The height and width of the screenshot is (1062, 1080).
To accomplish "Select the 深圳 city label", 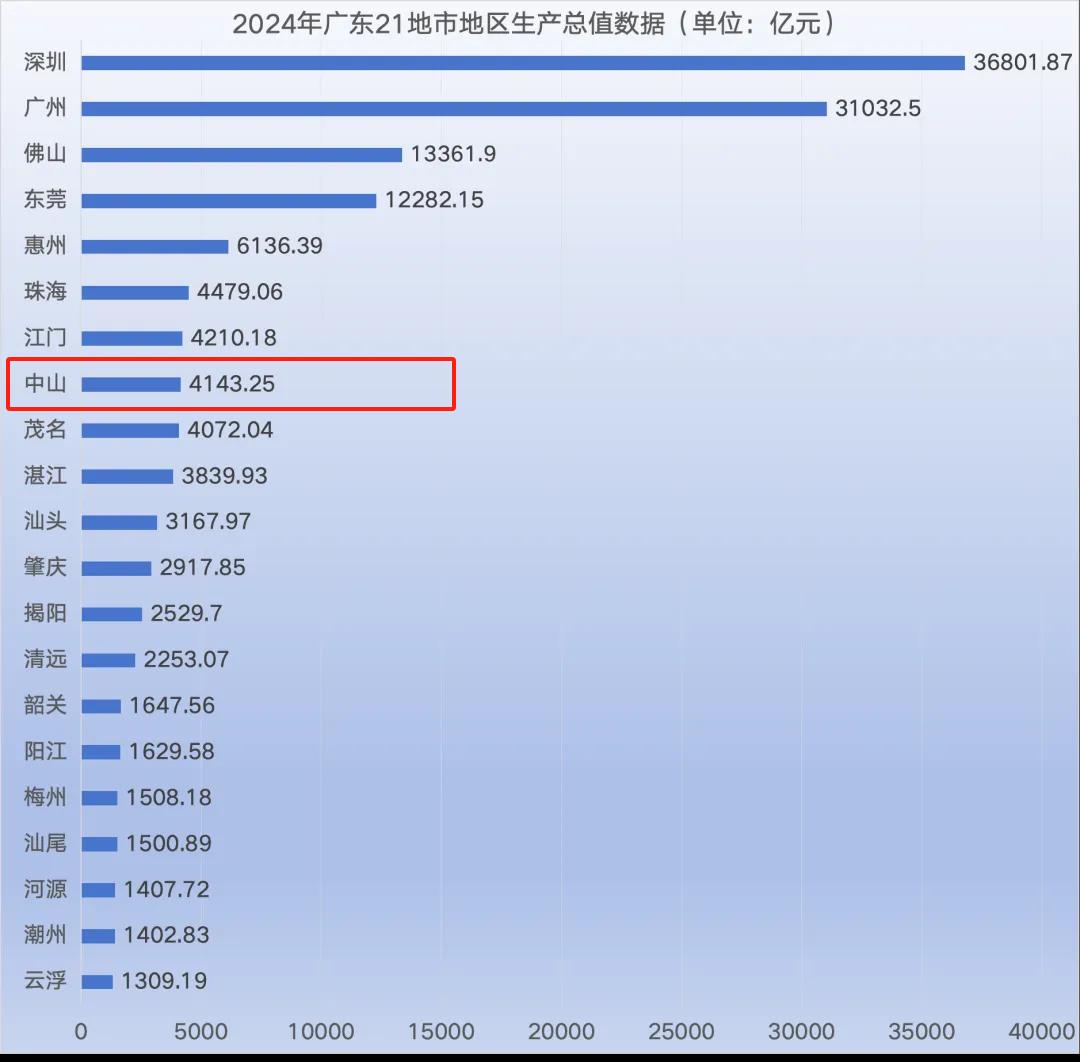I will click(45, 62).
